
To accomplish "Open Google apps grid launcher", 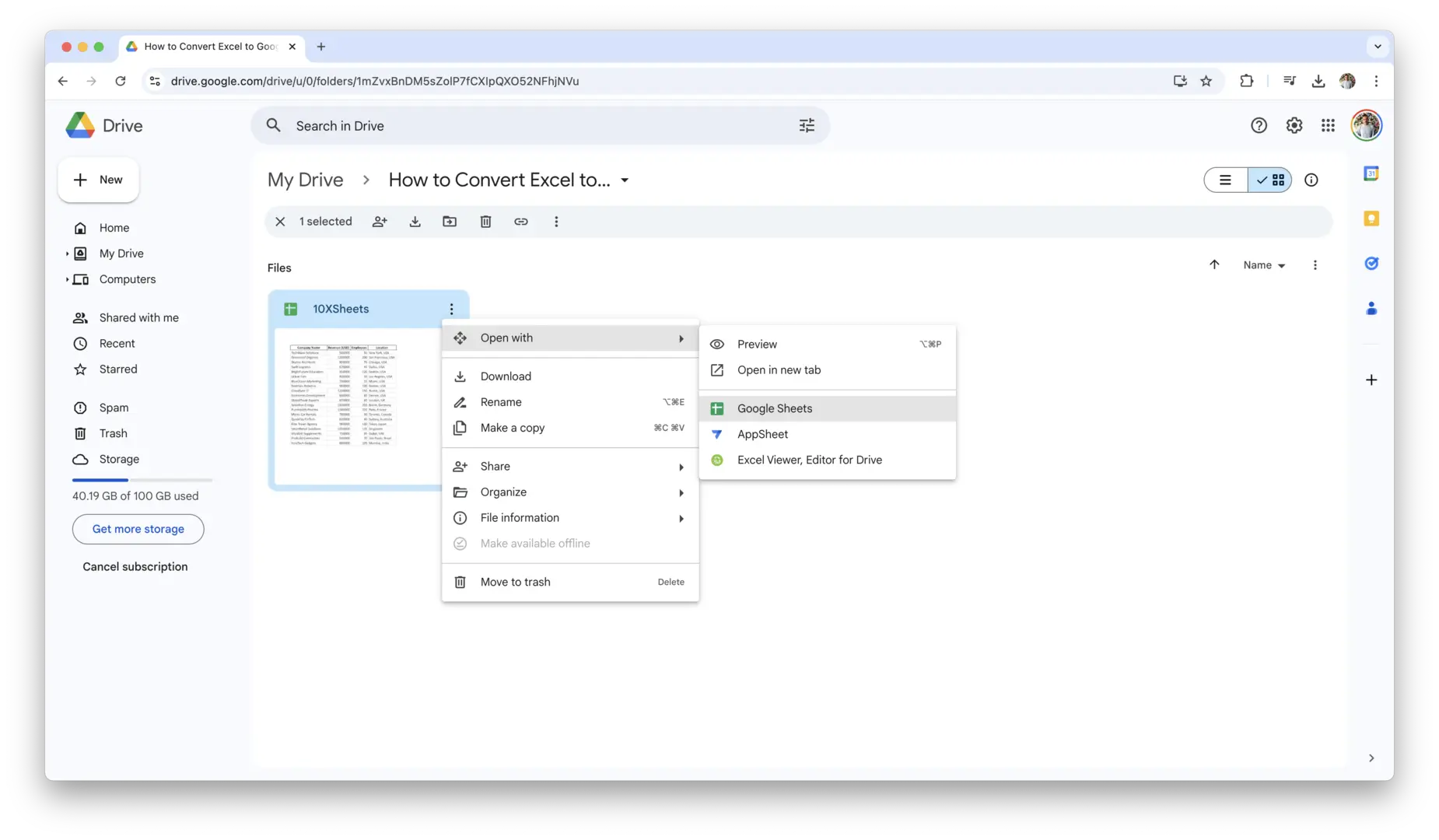I will [1328, 126].
